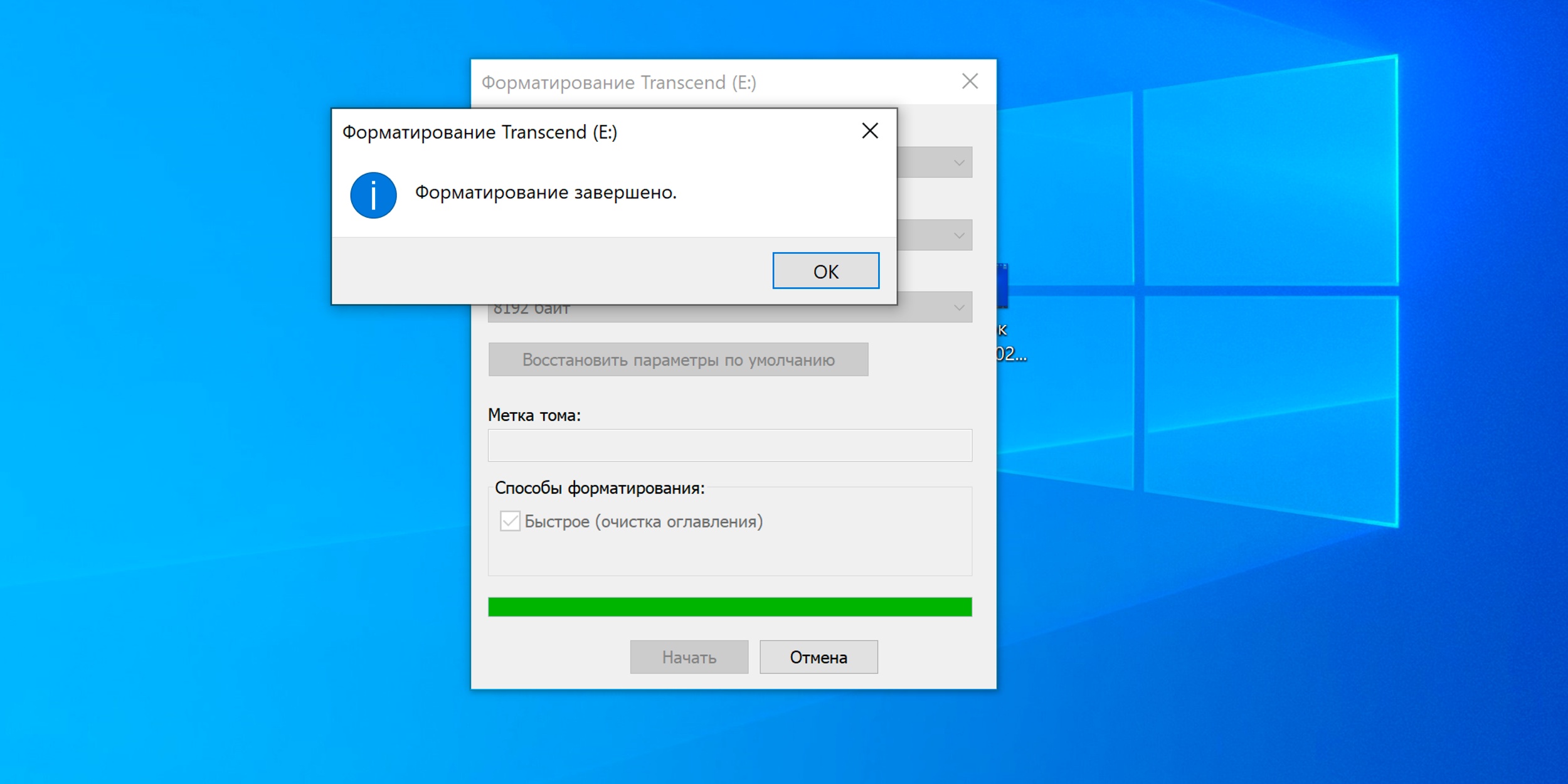This screenshot has height=784, width=1568.
Task: Select the partially hidden desktop icon behind Format window
Action: (x=1004, y=287)
